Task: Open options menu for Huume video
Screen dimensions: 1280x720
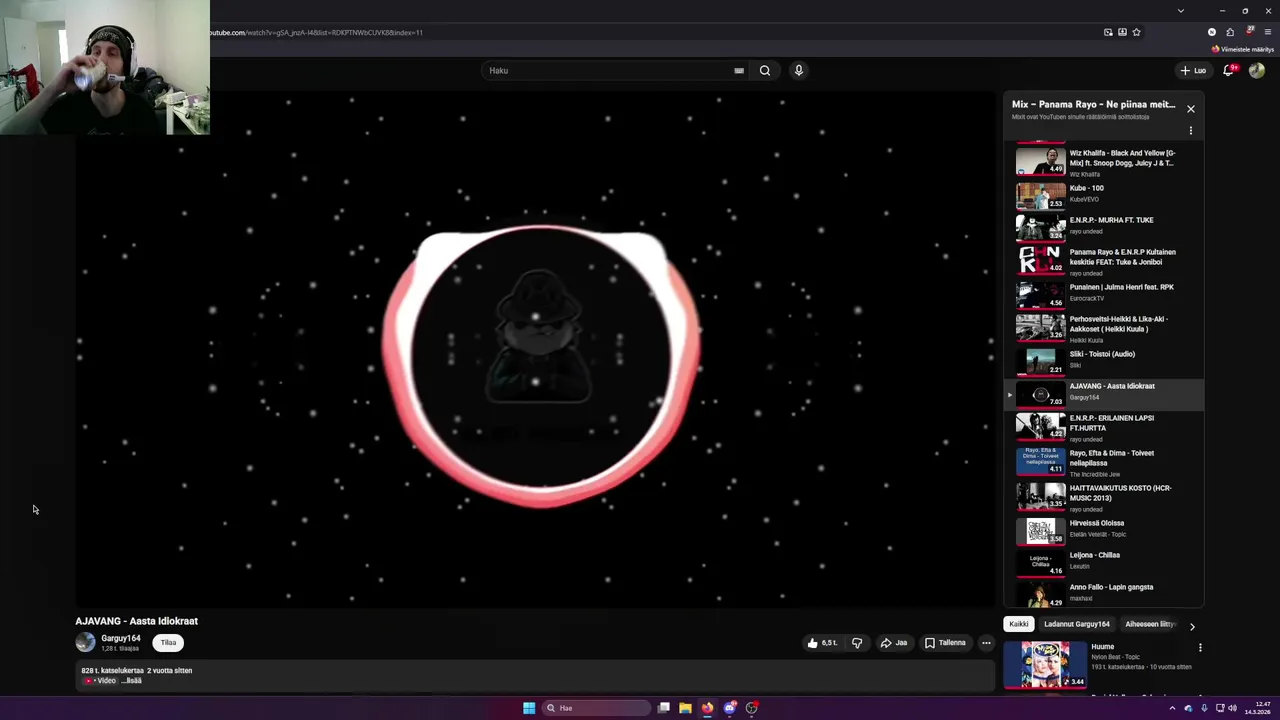Action: [1200, 648]
